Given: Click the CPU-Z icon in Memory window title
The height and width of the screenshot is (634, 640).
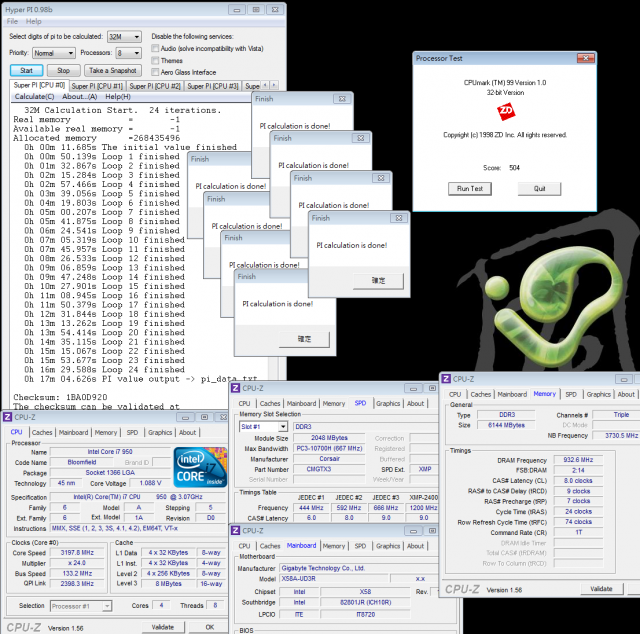Looking at the screenshot, I should 446,379.
